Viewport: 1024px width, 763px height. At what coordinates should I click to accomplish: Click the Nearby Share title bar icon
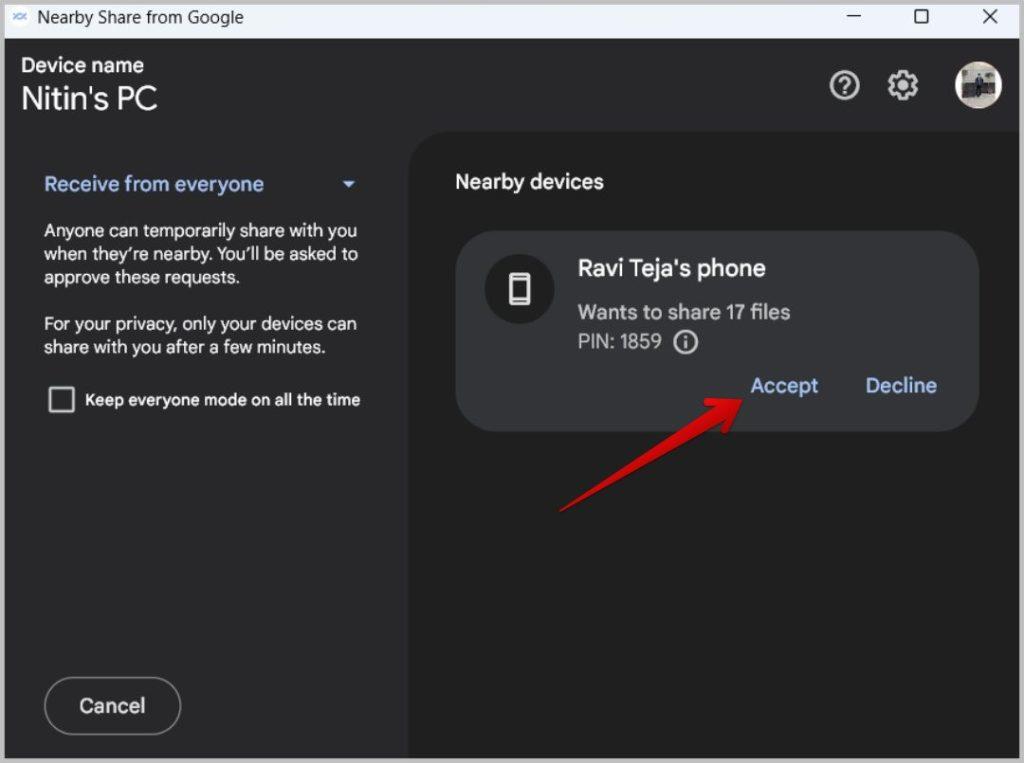click(20, 16)
